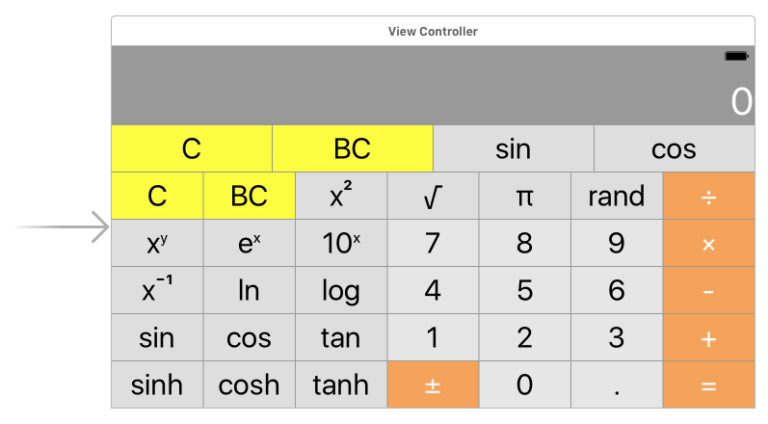Tap the orange minus operator key

click(709, 290)
